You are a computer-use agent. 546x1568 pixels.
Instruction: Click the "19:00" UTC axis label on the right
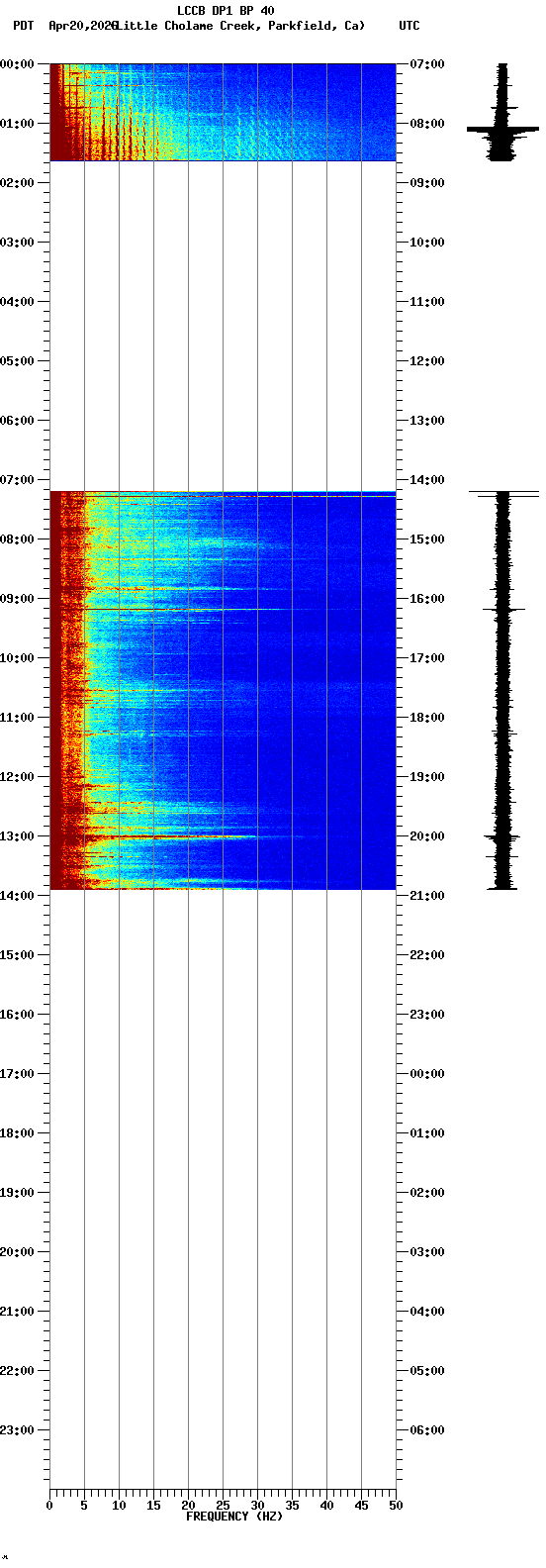[x=427, y=777]
